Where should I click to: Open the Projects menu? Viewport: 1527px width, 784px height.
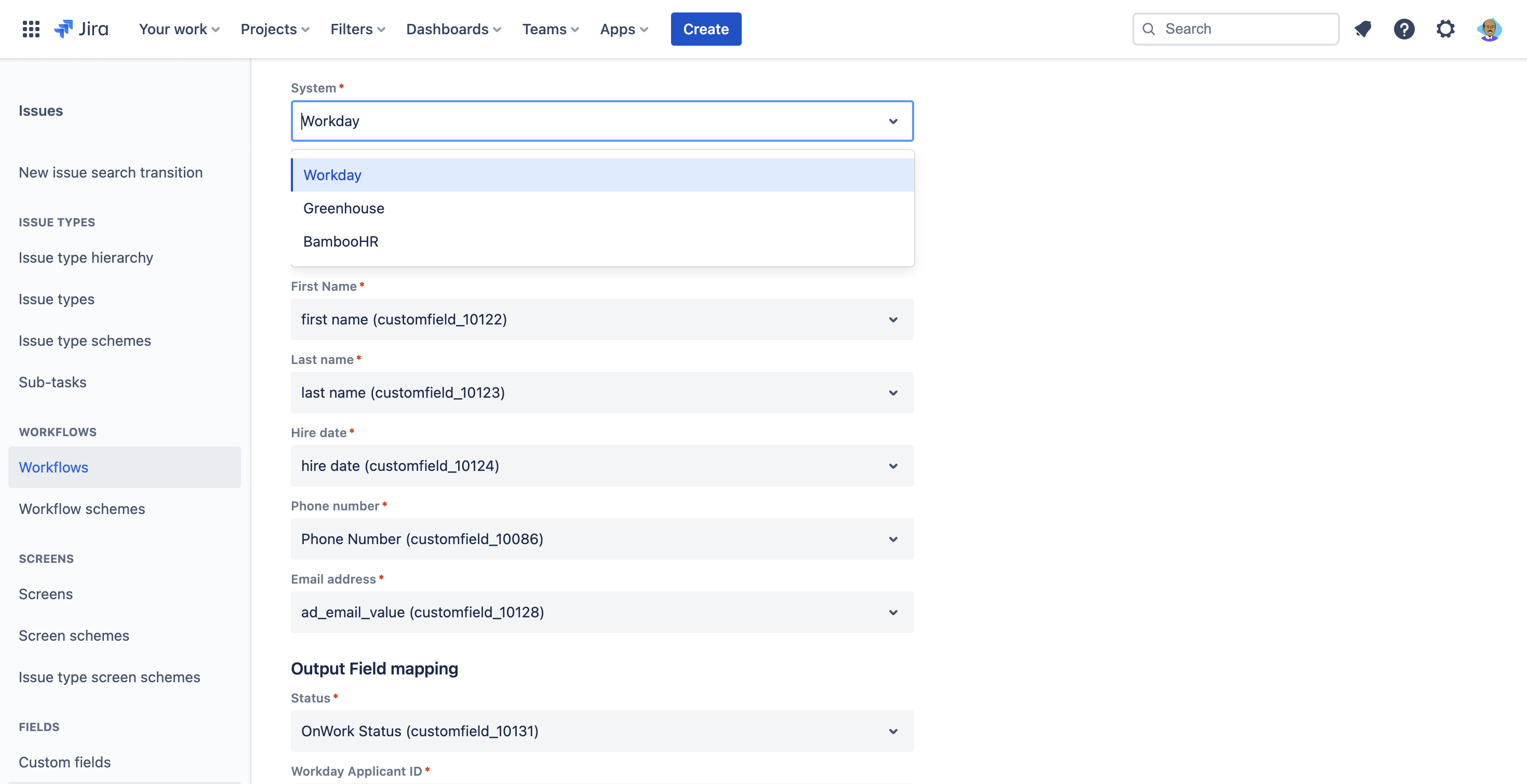(x=275, y=29)
